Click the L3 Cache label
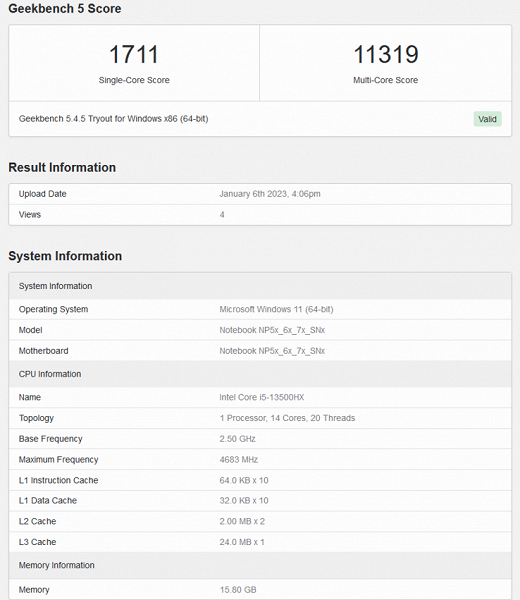This screenshot has height=600, width=520. 37,542
